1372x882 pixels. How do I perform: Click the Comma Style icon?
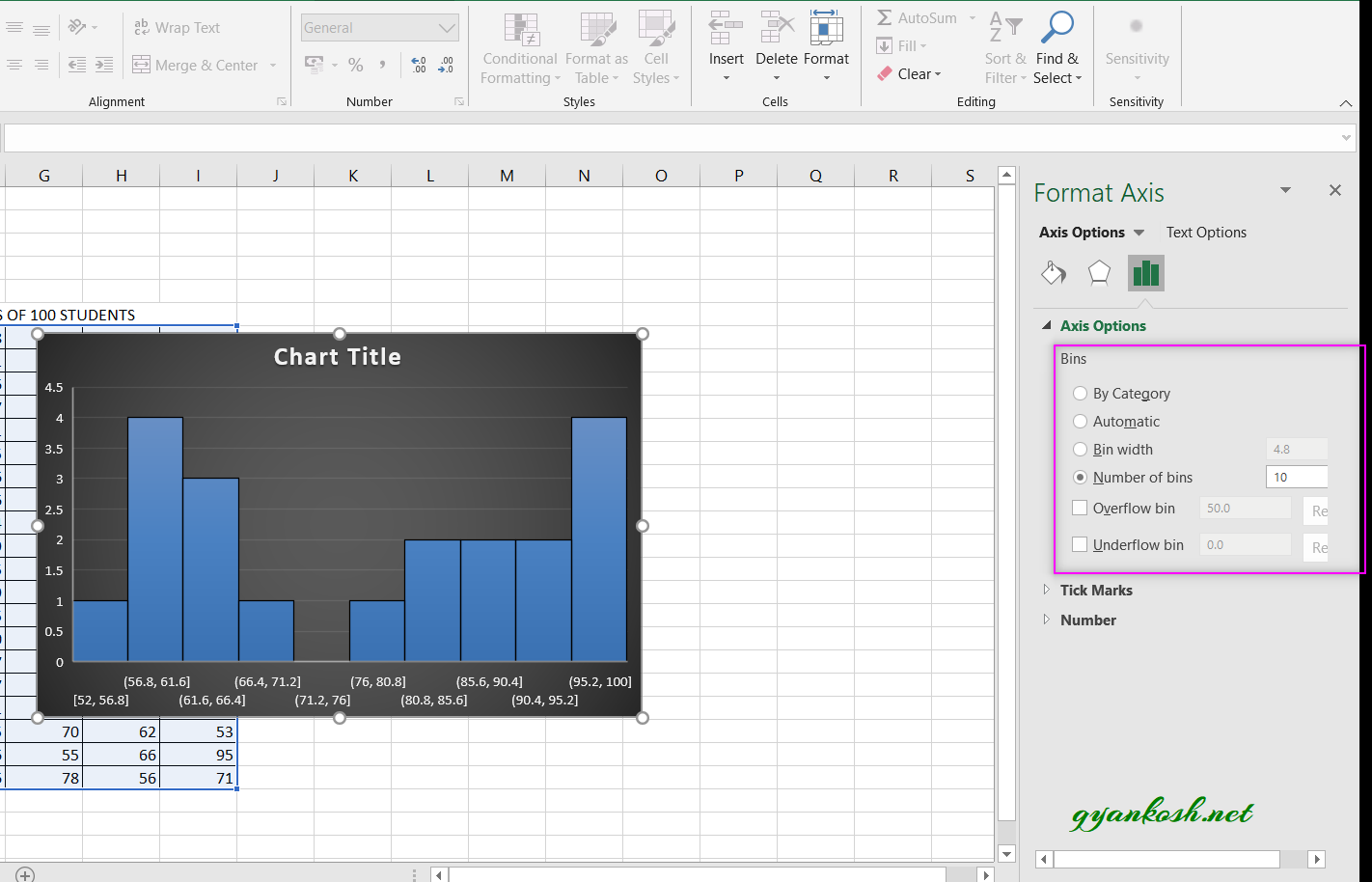click(x=383, y=65)
